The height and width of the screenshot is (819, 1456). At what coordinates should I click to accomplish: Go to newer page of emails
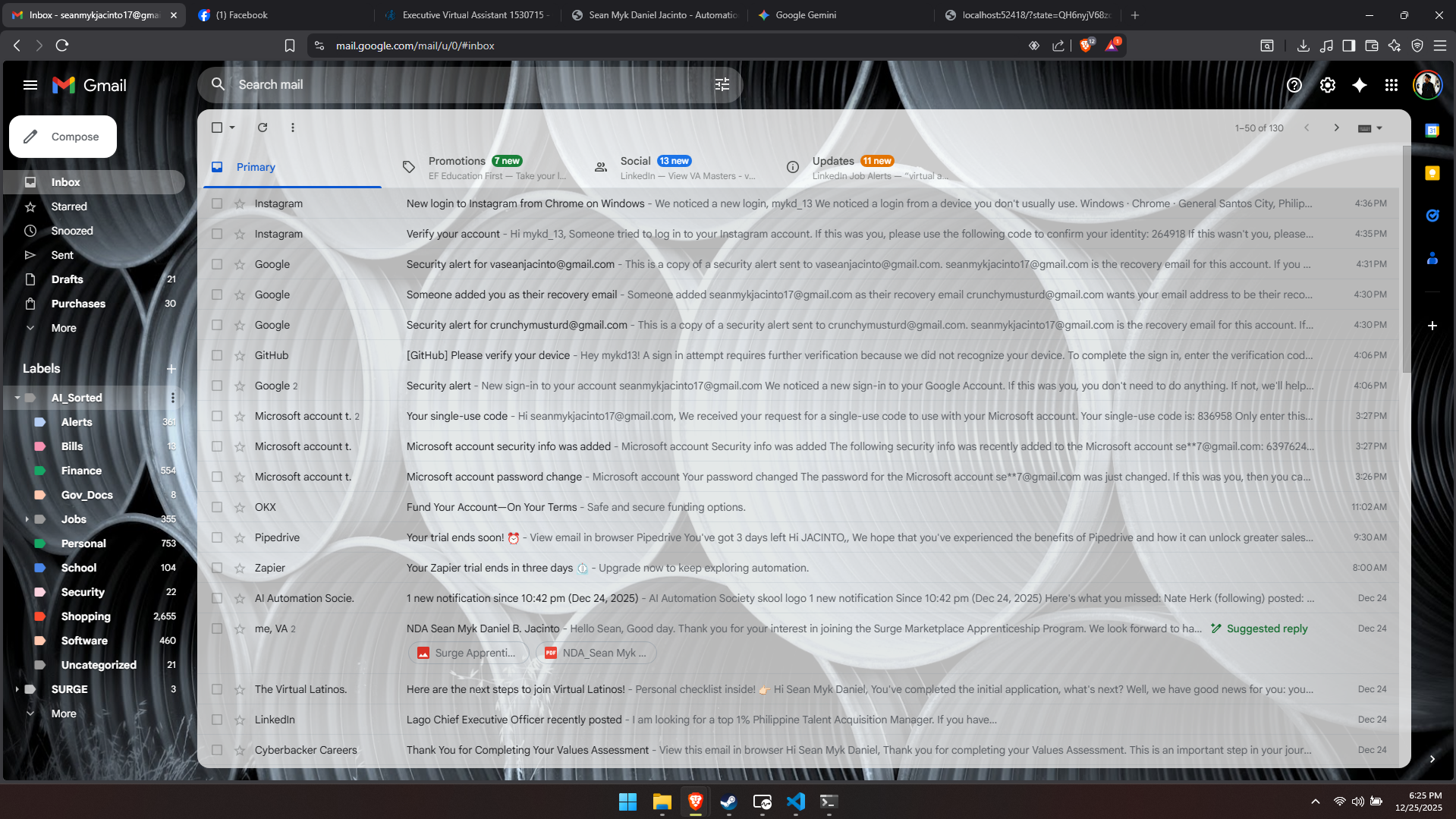1307,128
